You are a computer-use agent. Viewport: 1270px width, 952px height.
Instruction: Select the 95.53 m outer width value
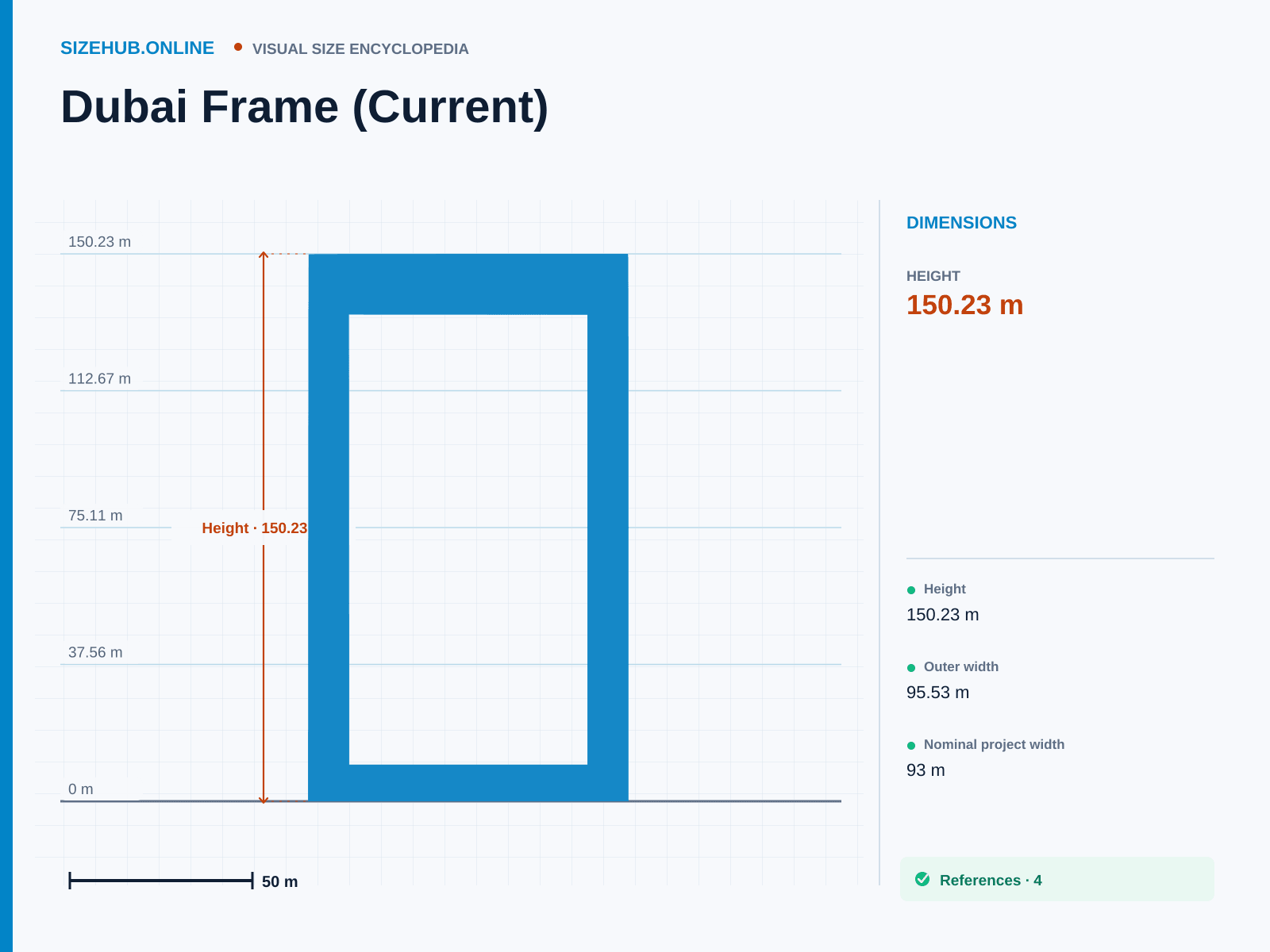click(937, 693)
